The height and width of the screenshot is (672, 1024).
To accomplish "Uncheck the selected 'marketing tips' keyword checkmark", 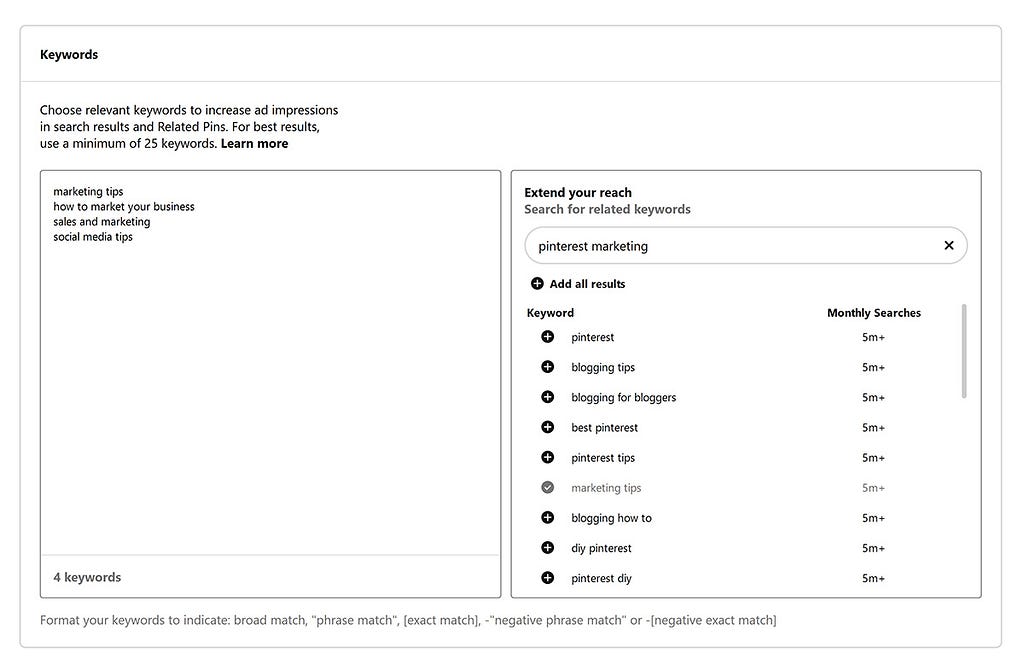I will [547, 487].
